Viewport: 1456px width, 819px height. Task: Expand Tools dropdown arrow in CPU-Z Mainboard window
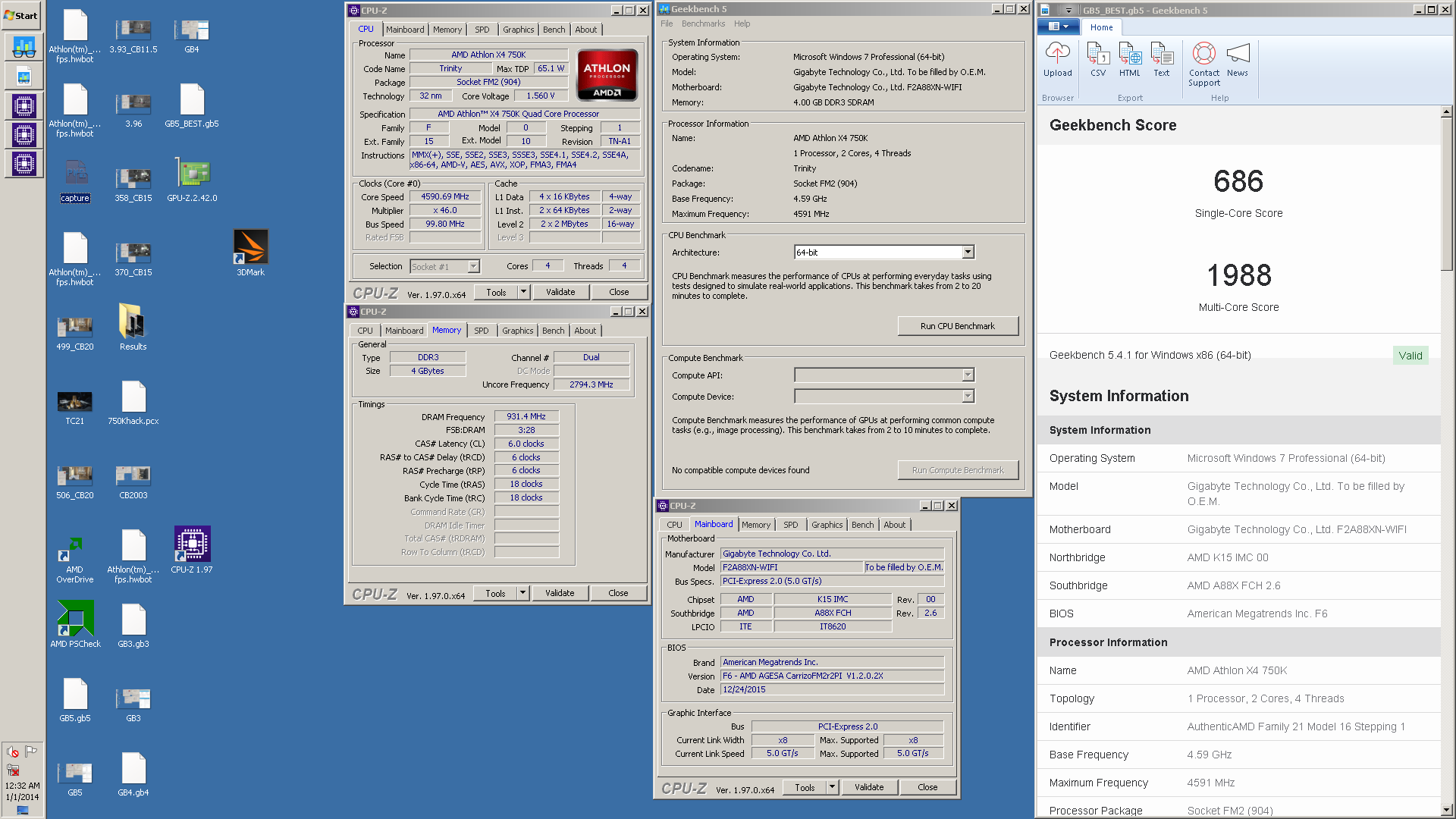click(x=832, y=787)
